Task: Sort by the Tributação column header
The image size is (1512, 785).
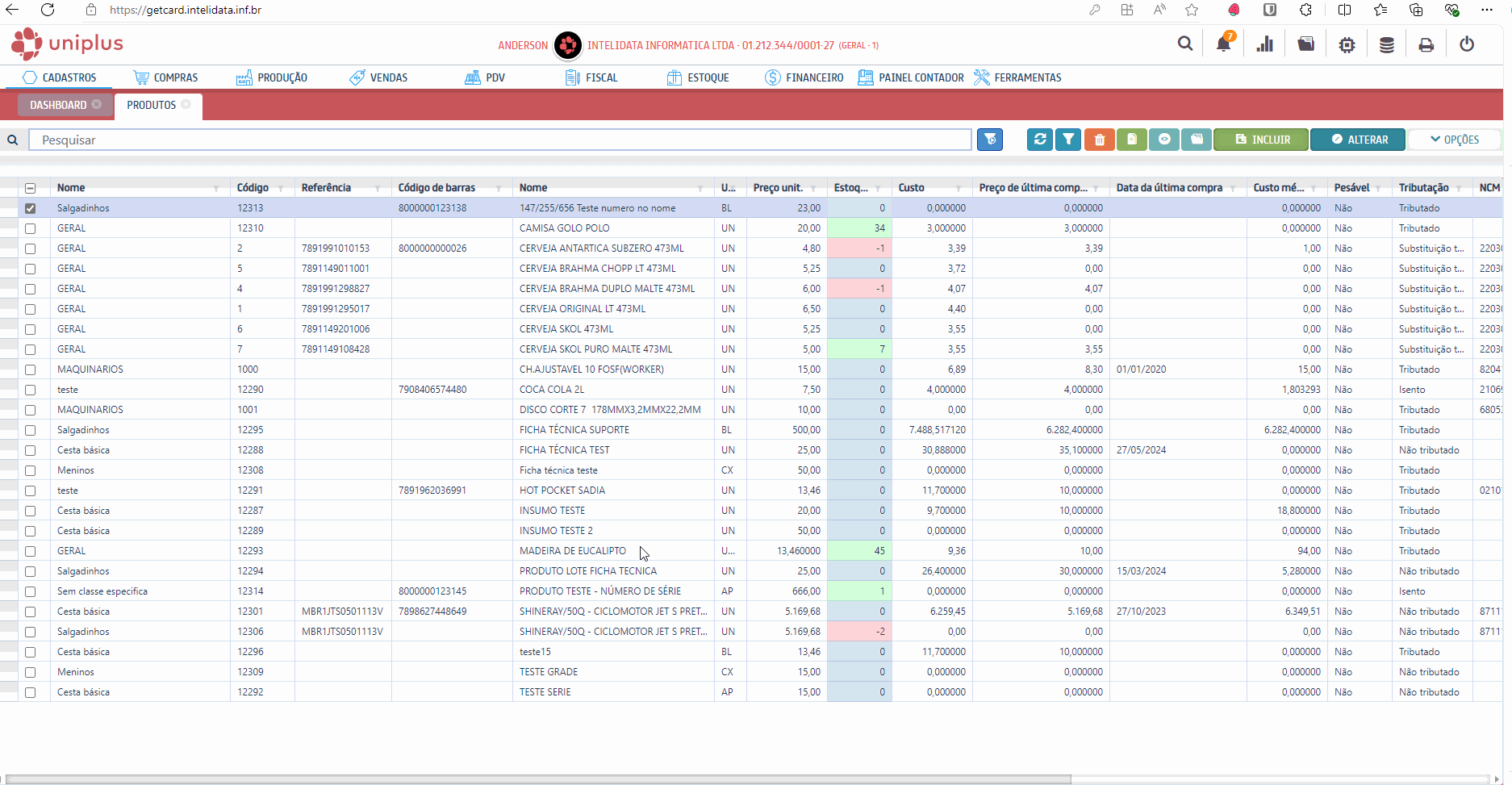Action: coord(1423,188)
